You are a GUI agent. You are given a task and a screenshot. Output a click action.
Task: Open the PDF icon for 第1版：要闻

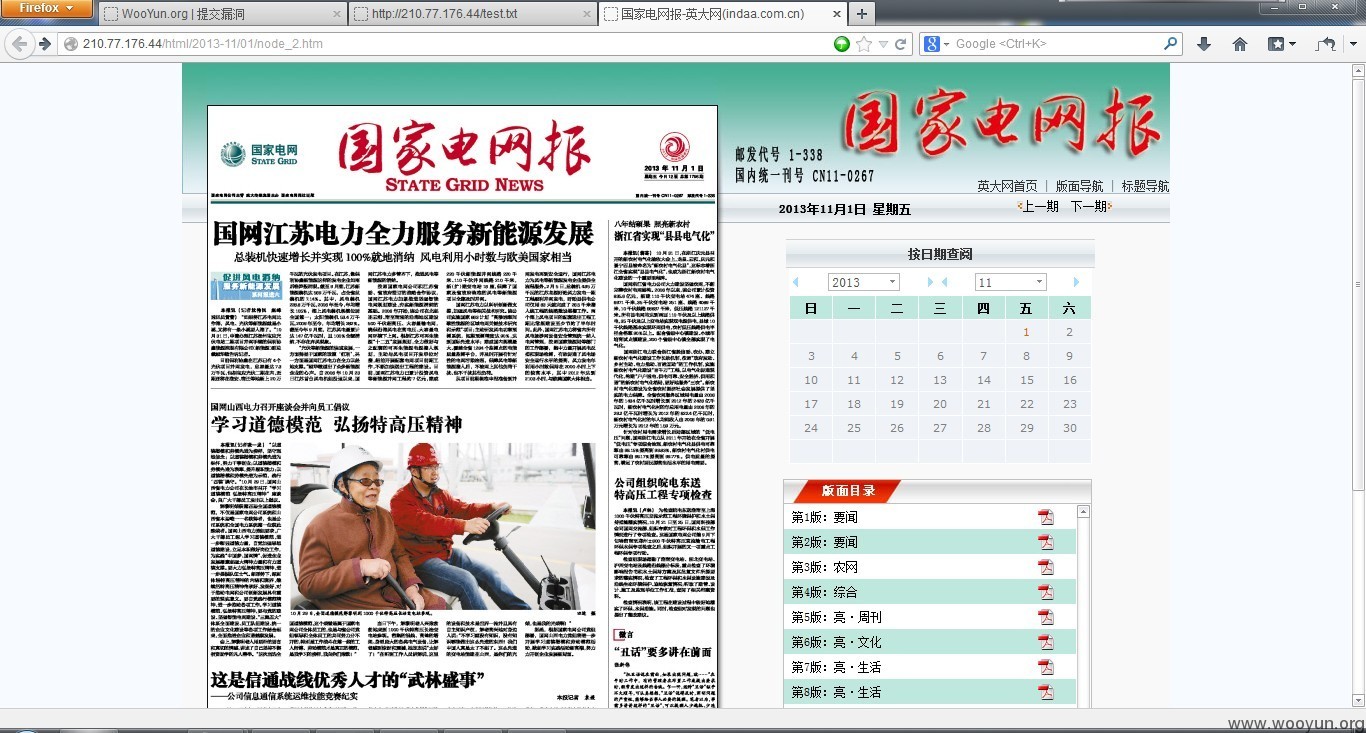coord(1046,517)
